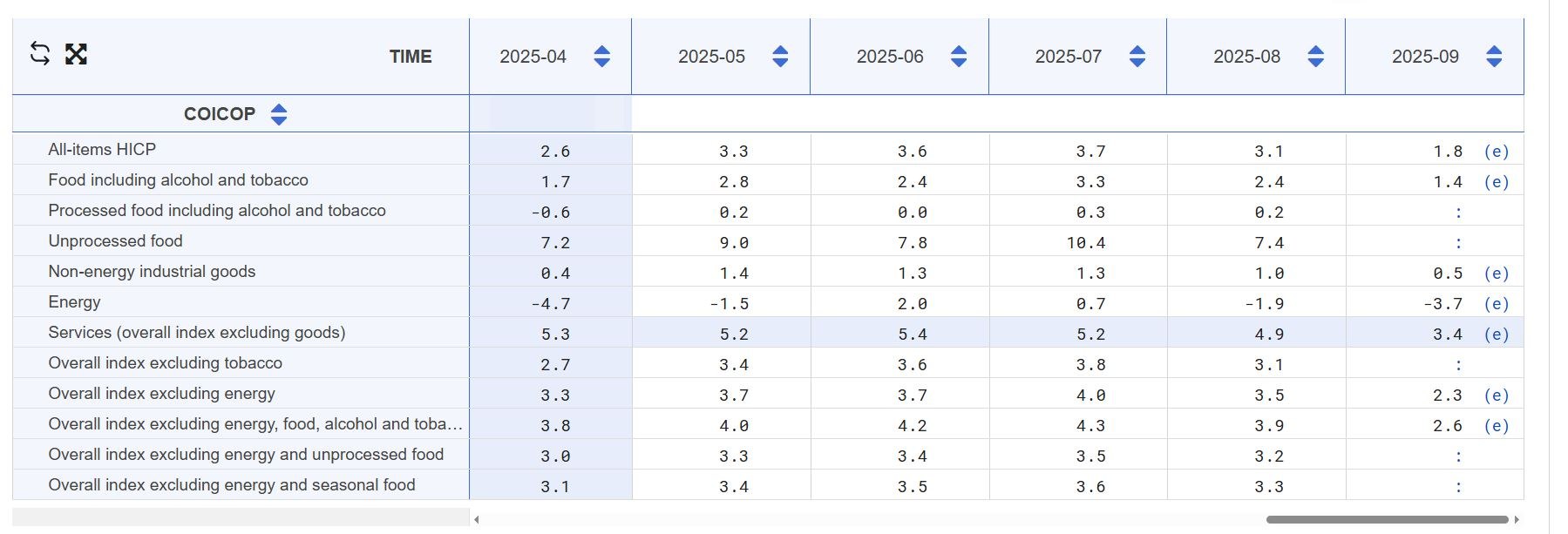Select the 2025-07 Unprocessed food value 10.4
This screenshot has height=534, width=1568.
click(1085, 243)
